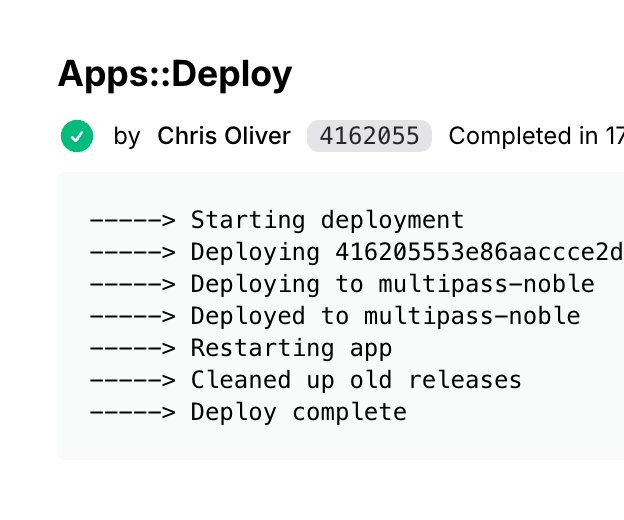Click the word "releases" in the log
Image resolution: width=624 pixels, height=520 pixels.
[464, 380]
